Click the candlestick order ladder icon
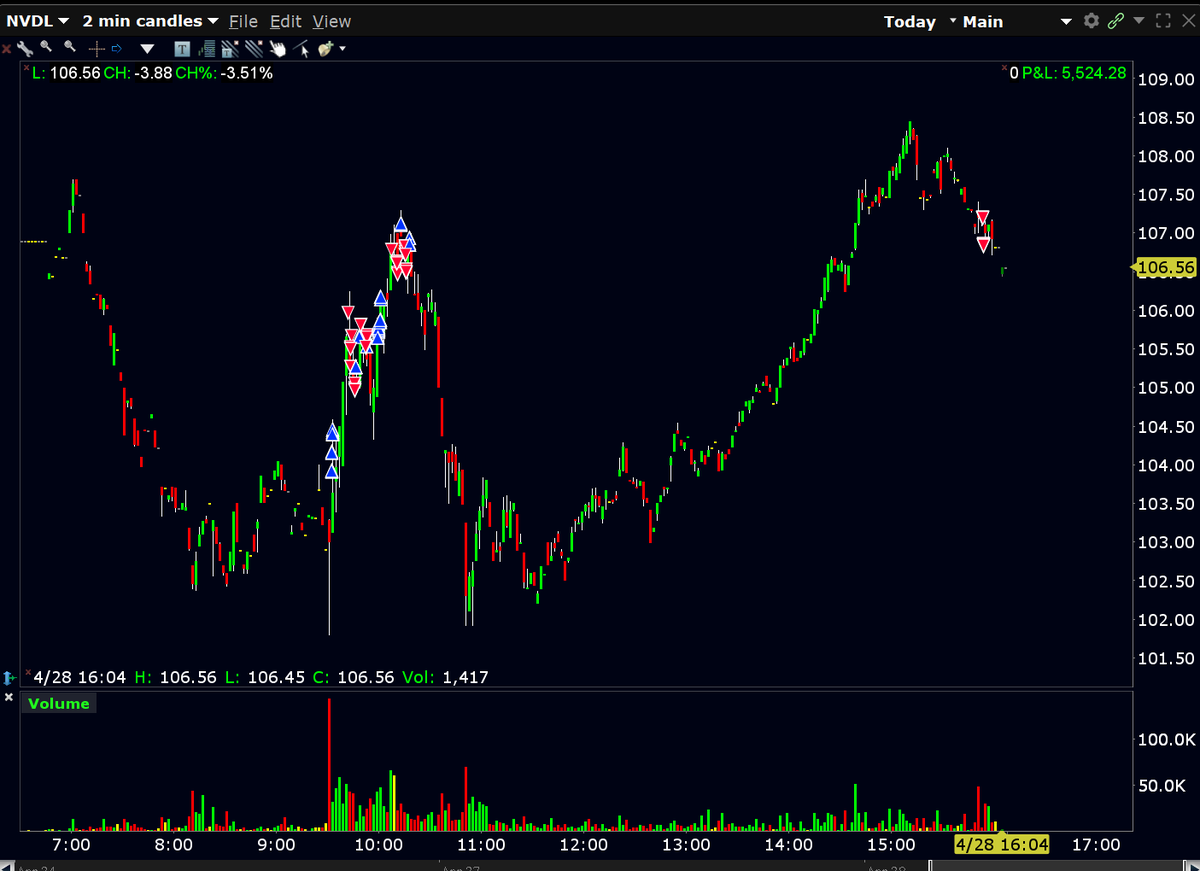This screenshot has height=871, width=1200. (x=206, y=49)
